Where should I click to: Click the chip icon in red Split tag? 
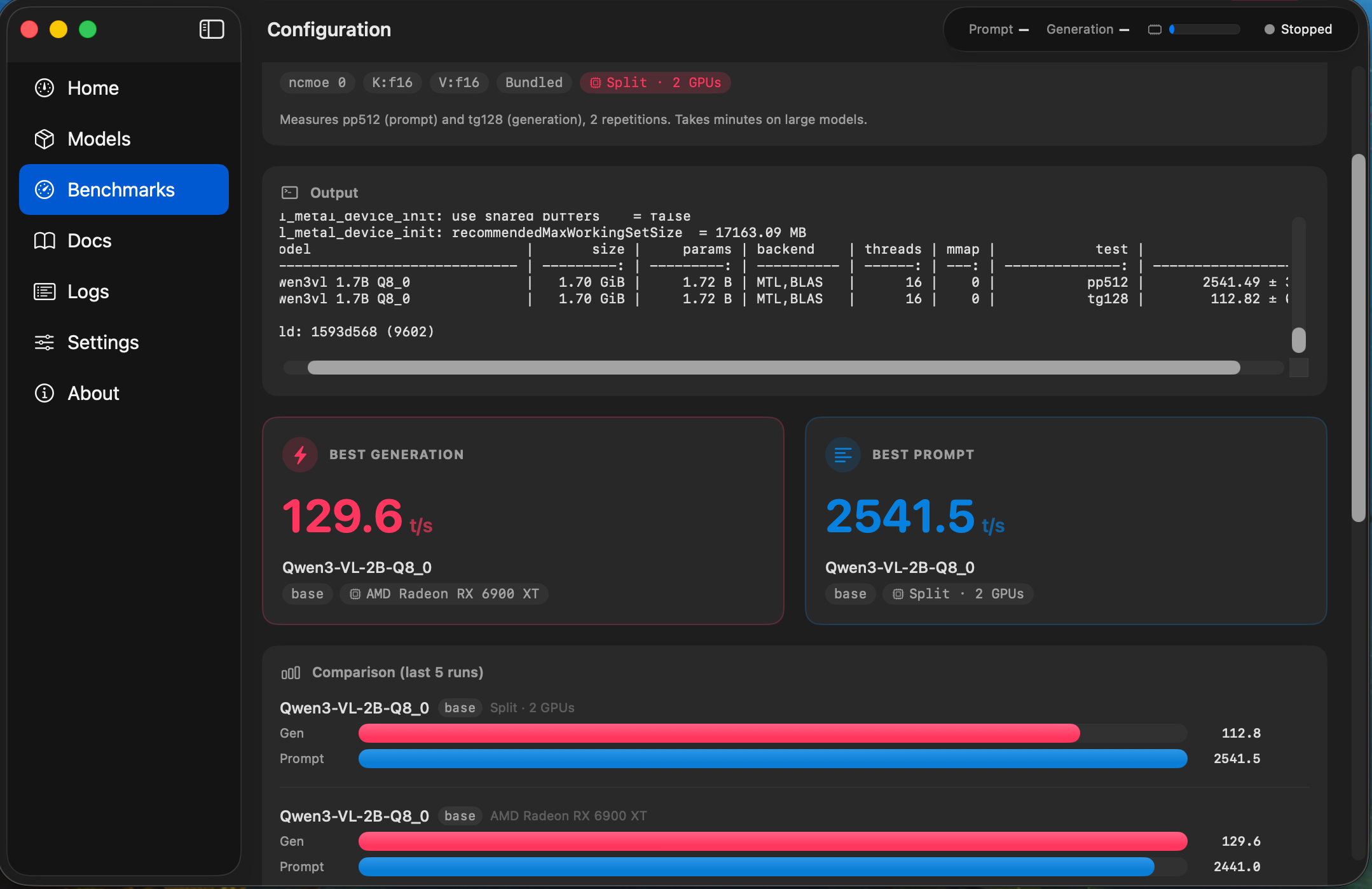596,83
